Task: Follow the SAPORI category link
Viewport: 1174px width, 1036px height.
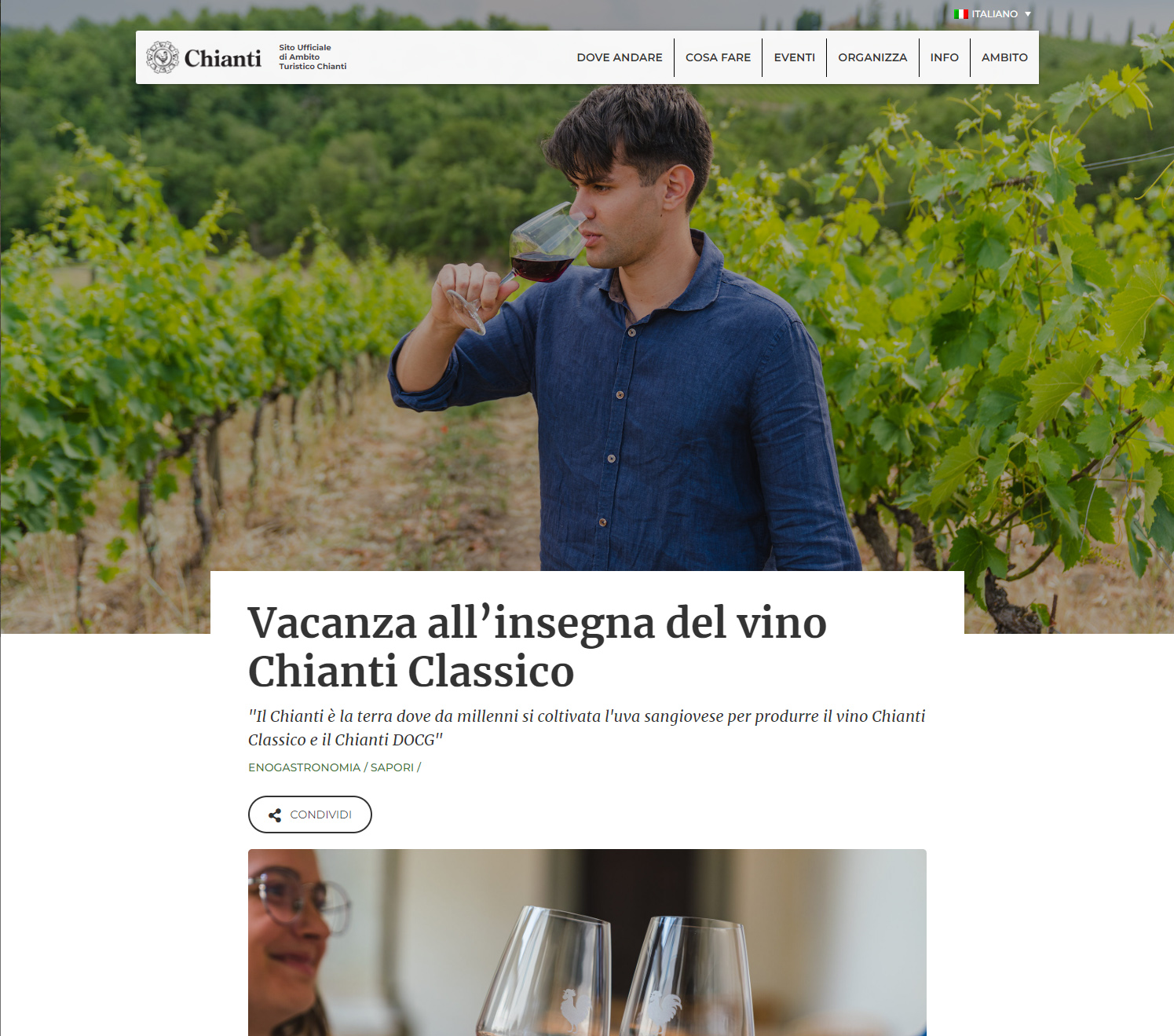Action: tap(392, 767)
